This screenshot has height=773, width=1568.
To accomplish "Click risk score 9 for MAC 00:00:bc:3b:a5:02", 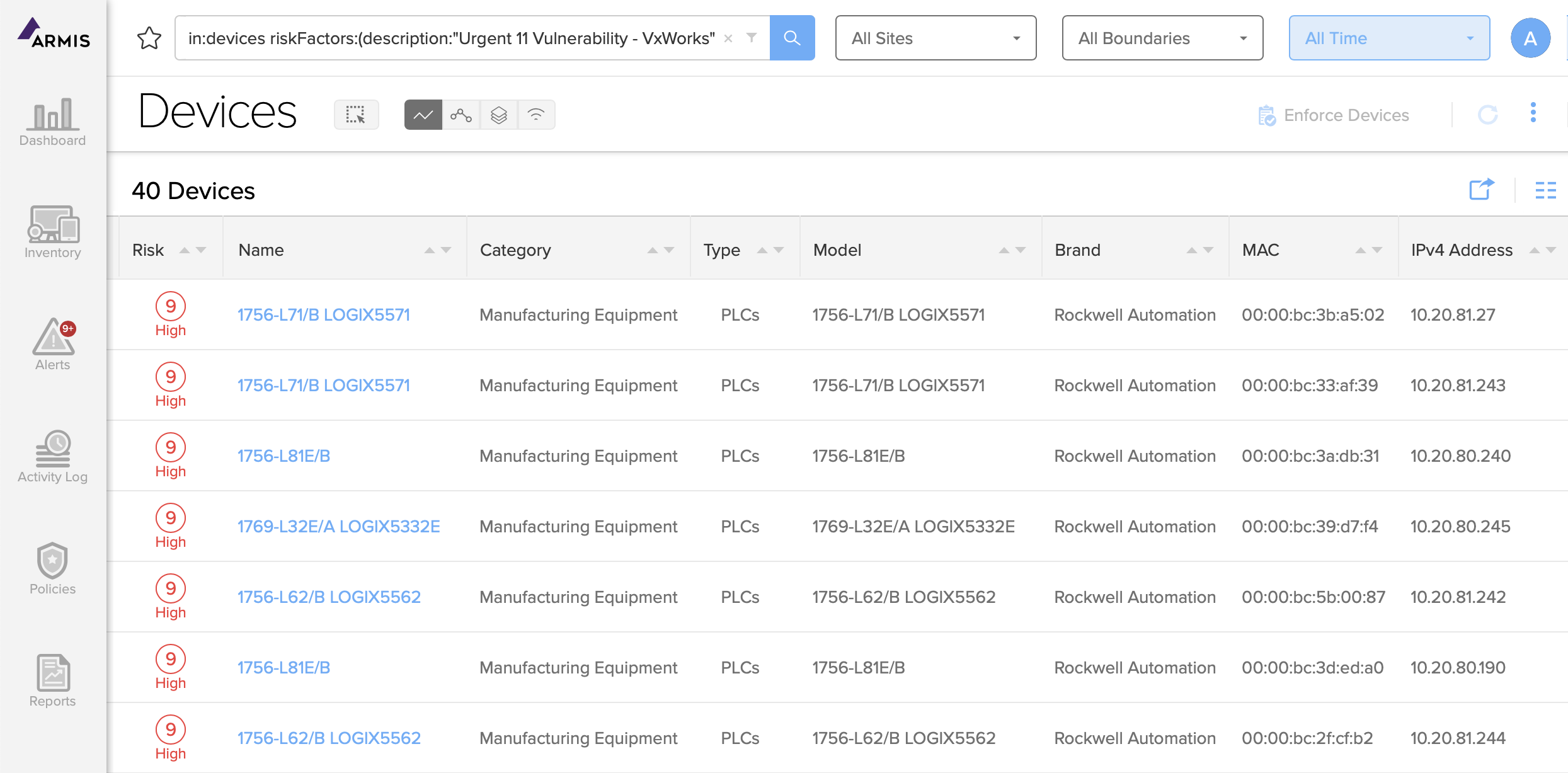I will pos(171,306).
